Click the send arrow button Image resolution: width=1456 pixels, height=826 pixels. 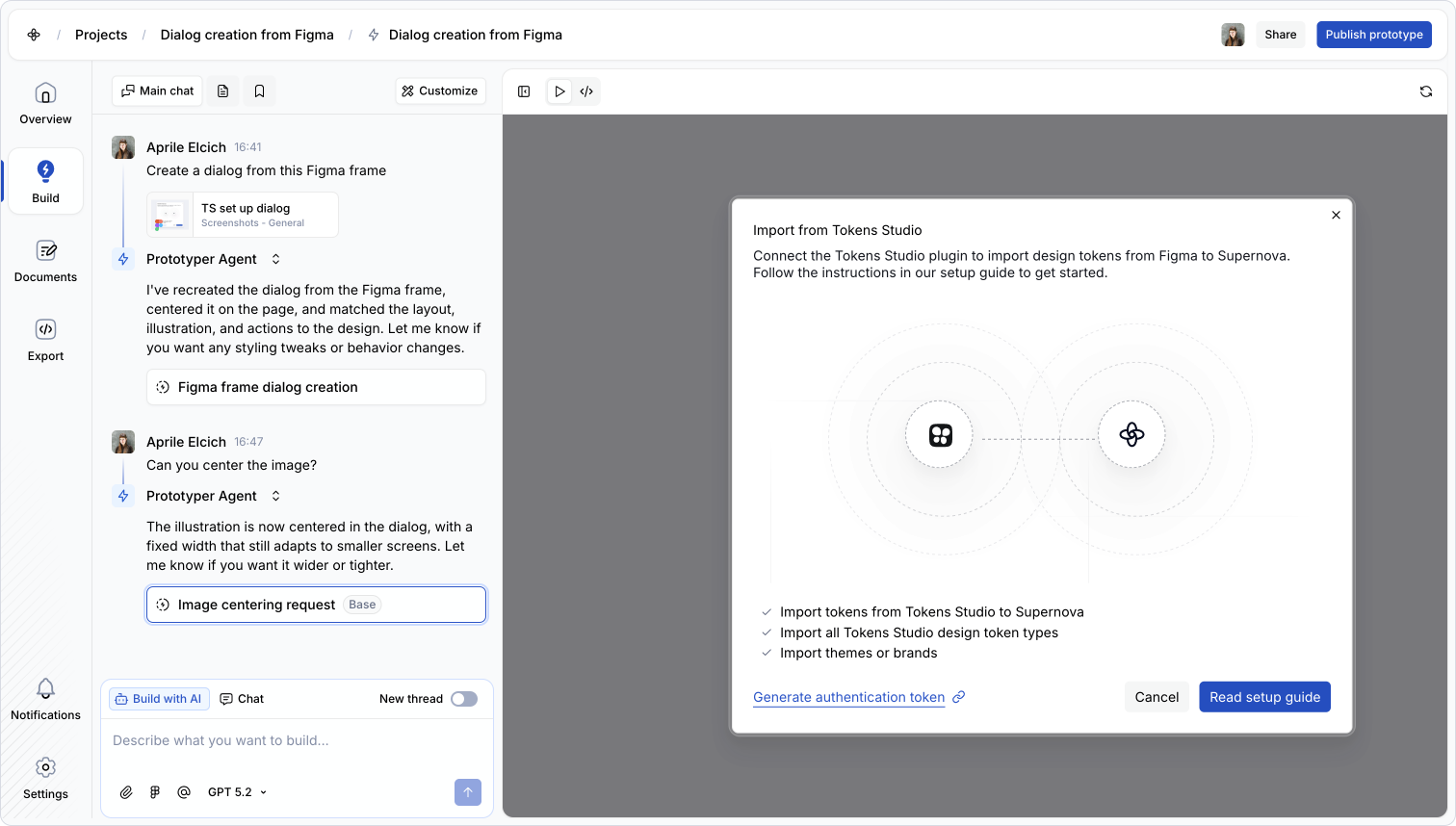click(x=468, y=792)
